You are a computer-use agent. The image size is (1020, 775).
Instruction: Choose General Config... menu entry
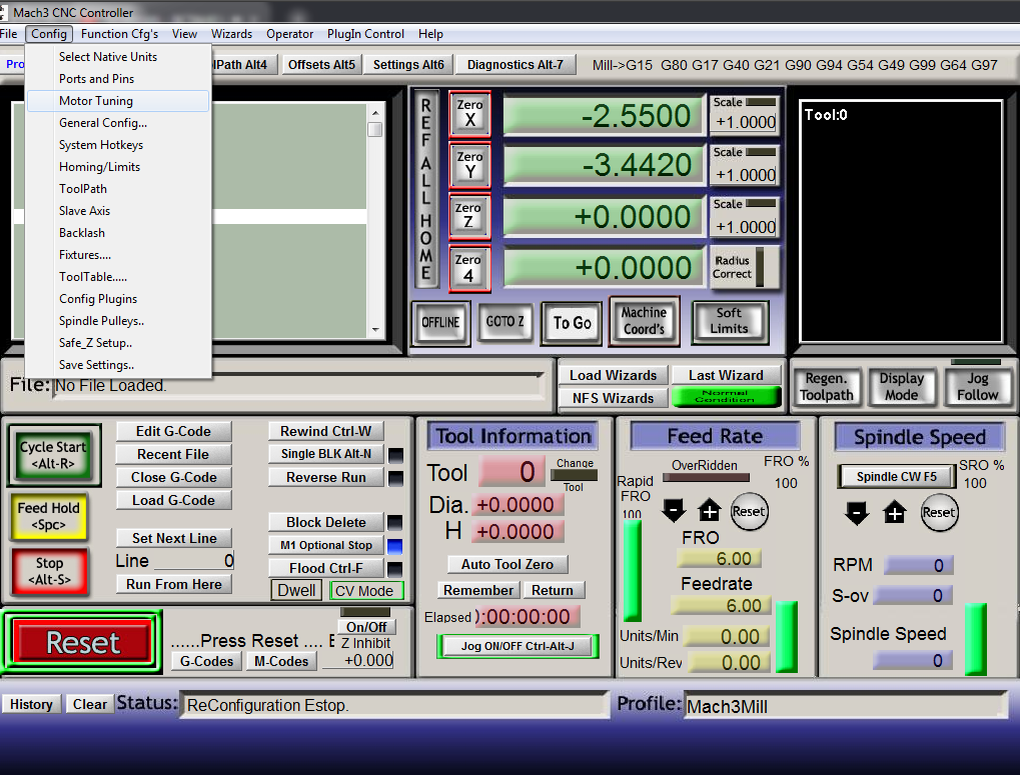tap(118, 123)
